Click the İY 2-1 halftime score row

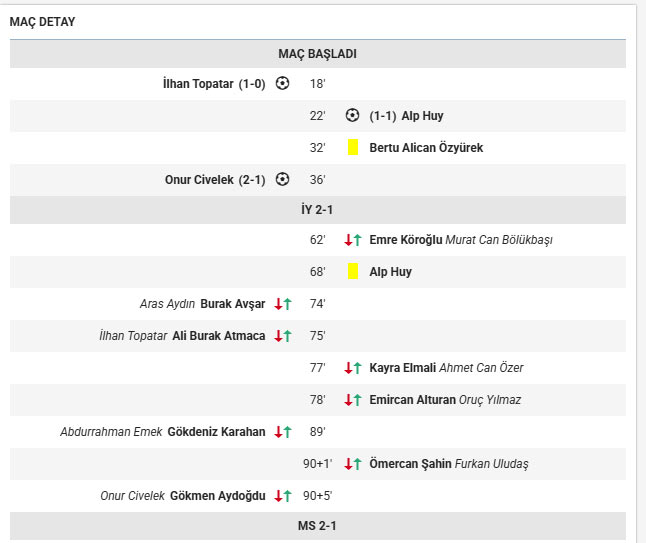click(317, 210)
